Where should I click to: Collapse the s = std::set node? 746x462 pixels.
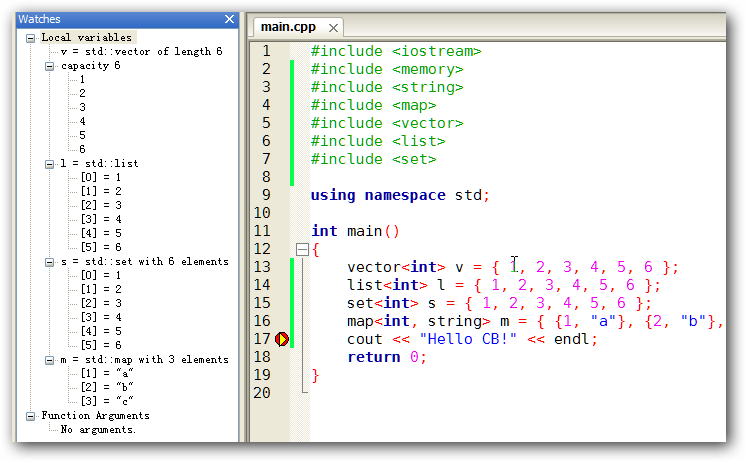(49, 262)
